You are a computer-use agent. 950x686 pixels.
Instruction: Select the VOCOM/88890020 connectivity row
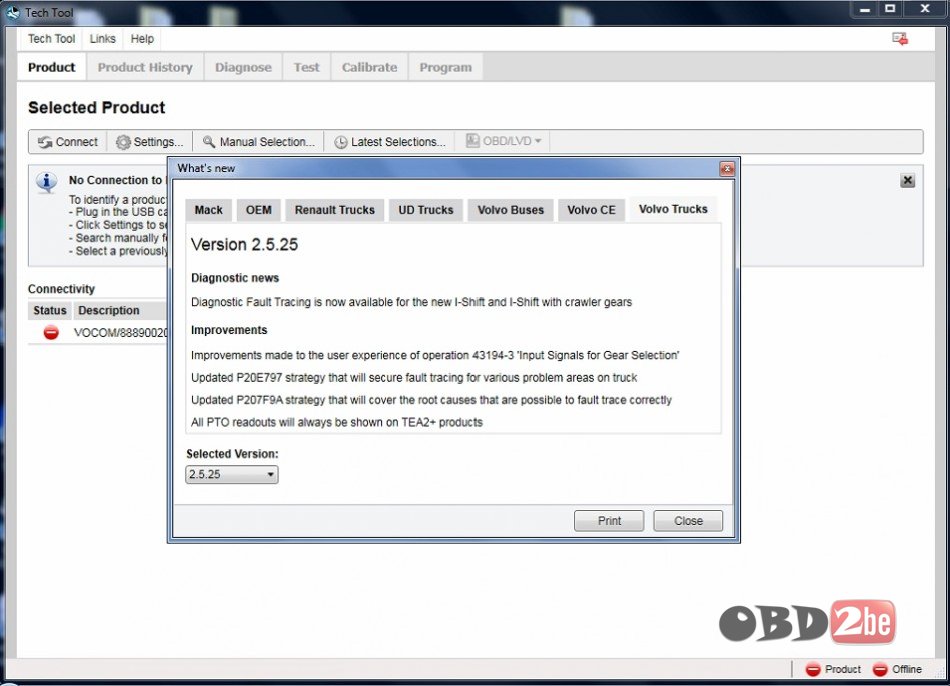[98, 333]
